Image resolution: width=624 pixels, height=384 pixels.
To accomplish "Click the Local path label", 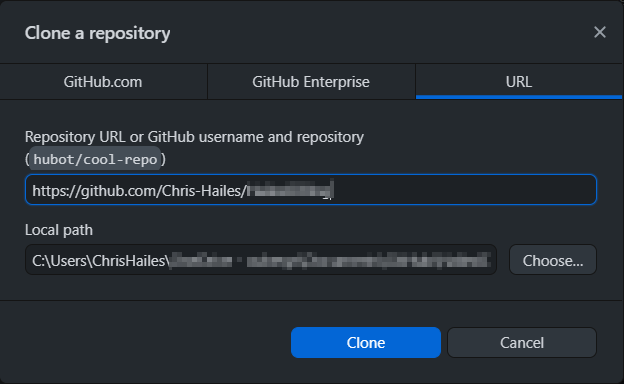I will tap(59, 230).
